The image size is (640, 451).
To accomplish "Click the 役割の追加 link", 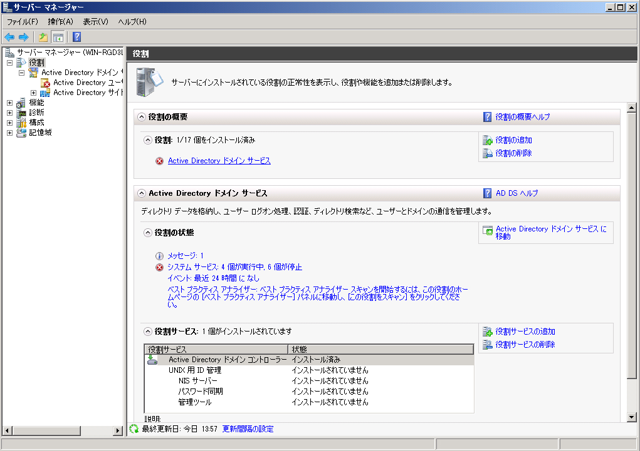I will click(513, 140).
